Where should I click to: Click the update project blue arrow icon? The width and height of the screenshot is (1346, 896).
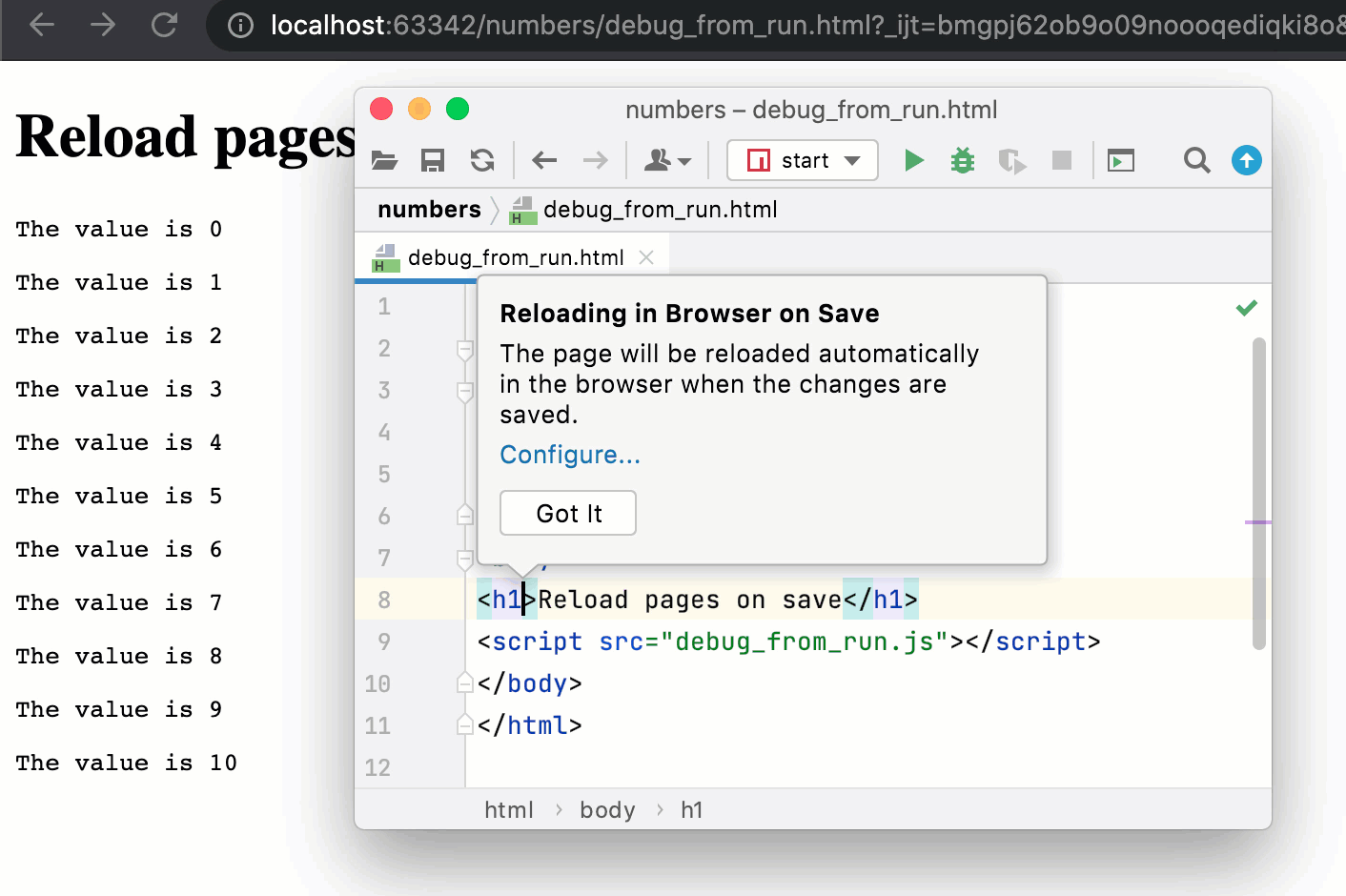tap(1246, 160)
